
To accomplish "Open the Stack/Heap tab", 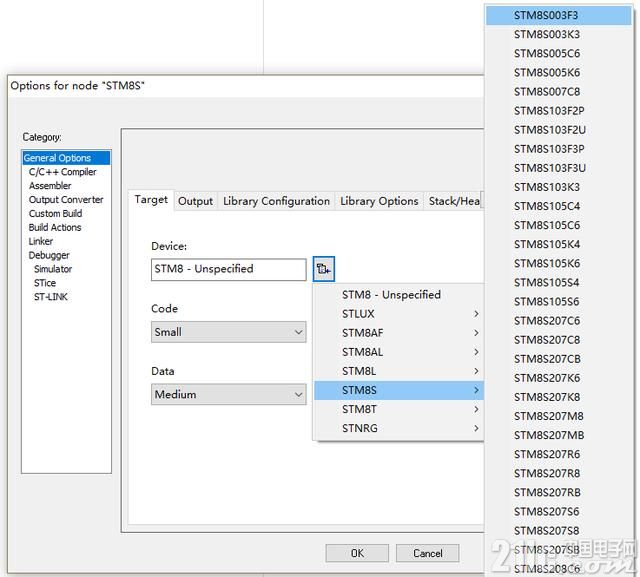I will point(453,201).
